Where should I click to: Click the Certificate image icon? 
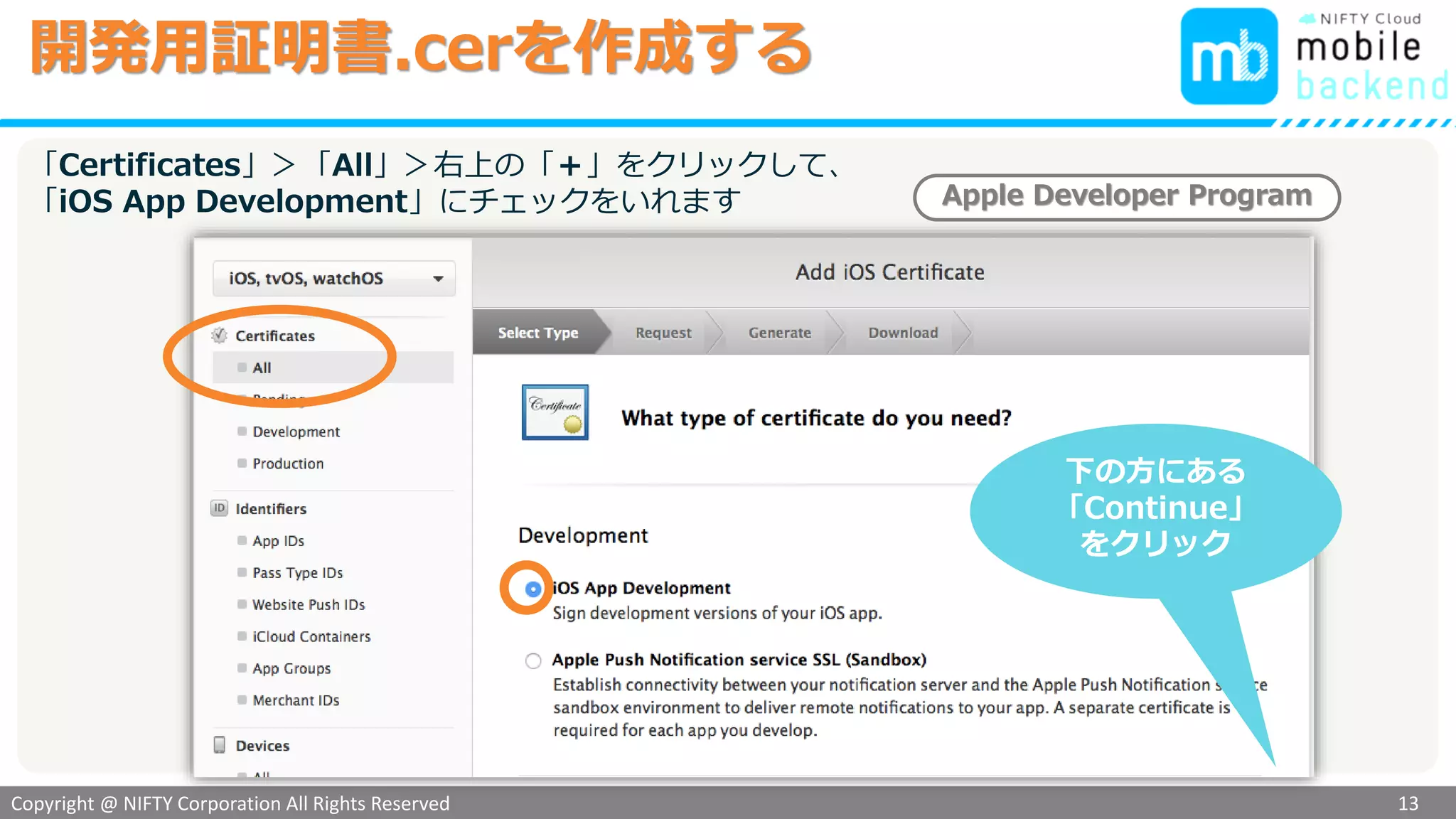[x=555, y=412]
